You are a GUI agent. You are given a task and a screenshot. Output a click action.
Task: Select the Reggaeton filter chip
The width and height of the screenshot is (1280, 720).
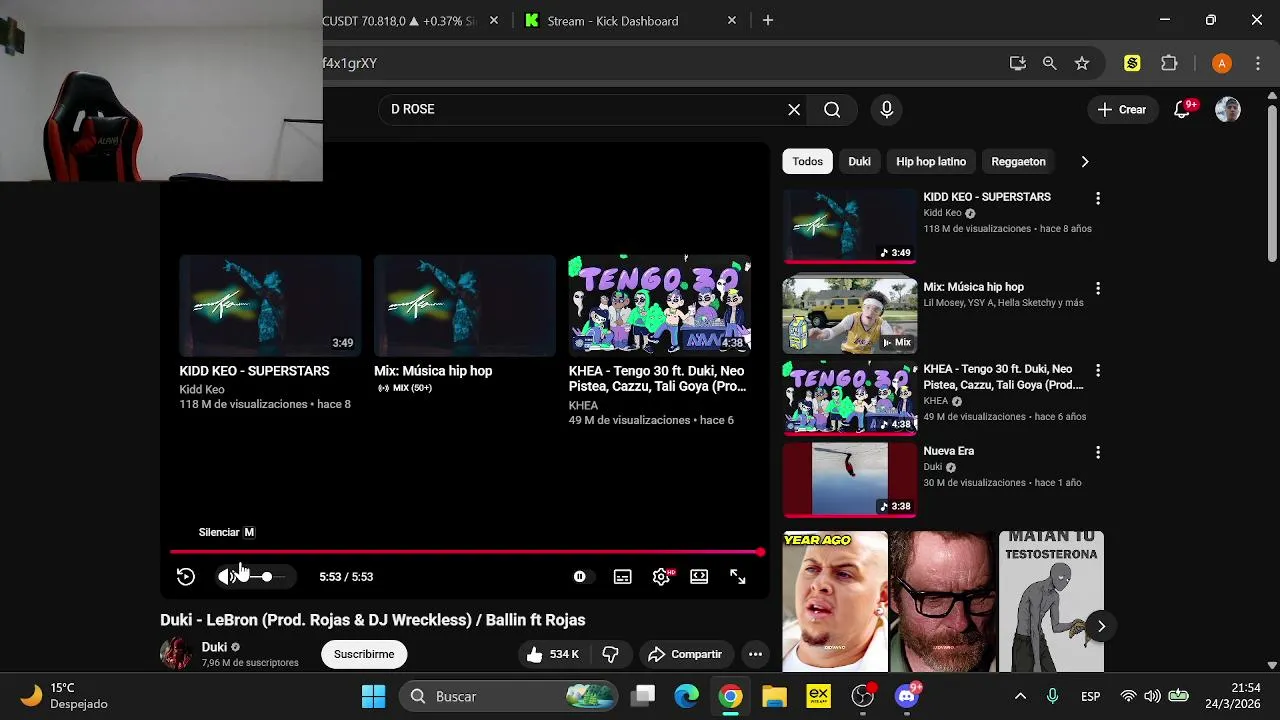pyautogui.click(x=1018, y=162)
